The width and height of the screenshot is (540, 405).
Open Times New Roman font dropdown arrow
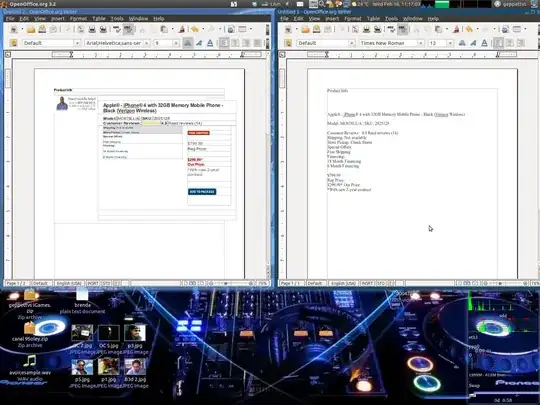click(421, 43)
